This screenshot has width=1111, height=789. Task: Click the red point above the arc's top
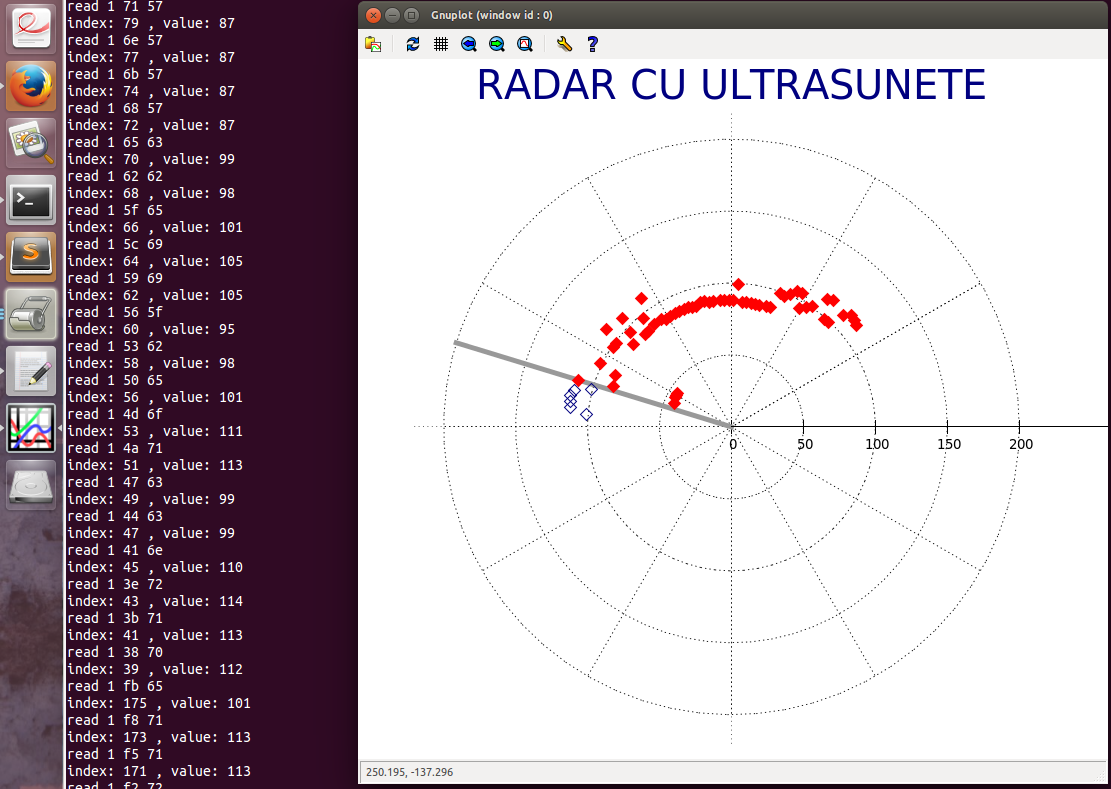point(738,284)
